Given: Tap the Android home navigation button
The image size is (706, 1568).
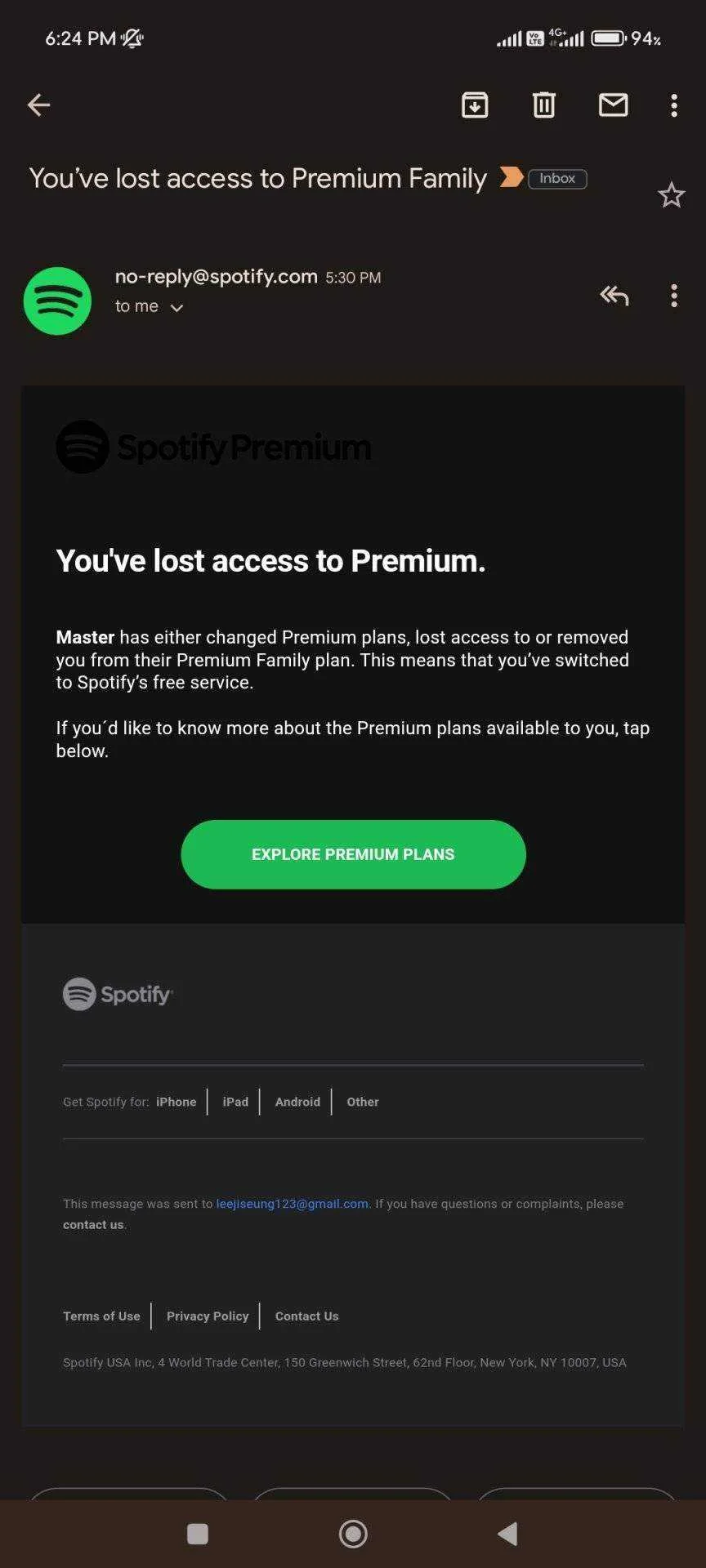Looking at the screenshot, I should (x=353, y=1534).
